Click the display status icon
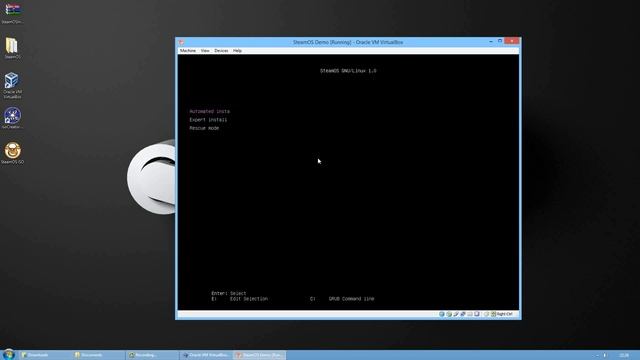 click(476, 314)
